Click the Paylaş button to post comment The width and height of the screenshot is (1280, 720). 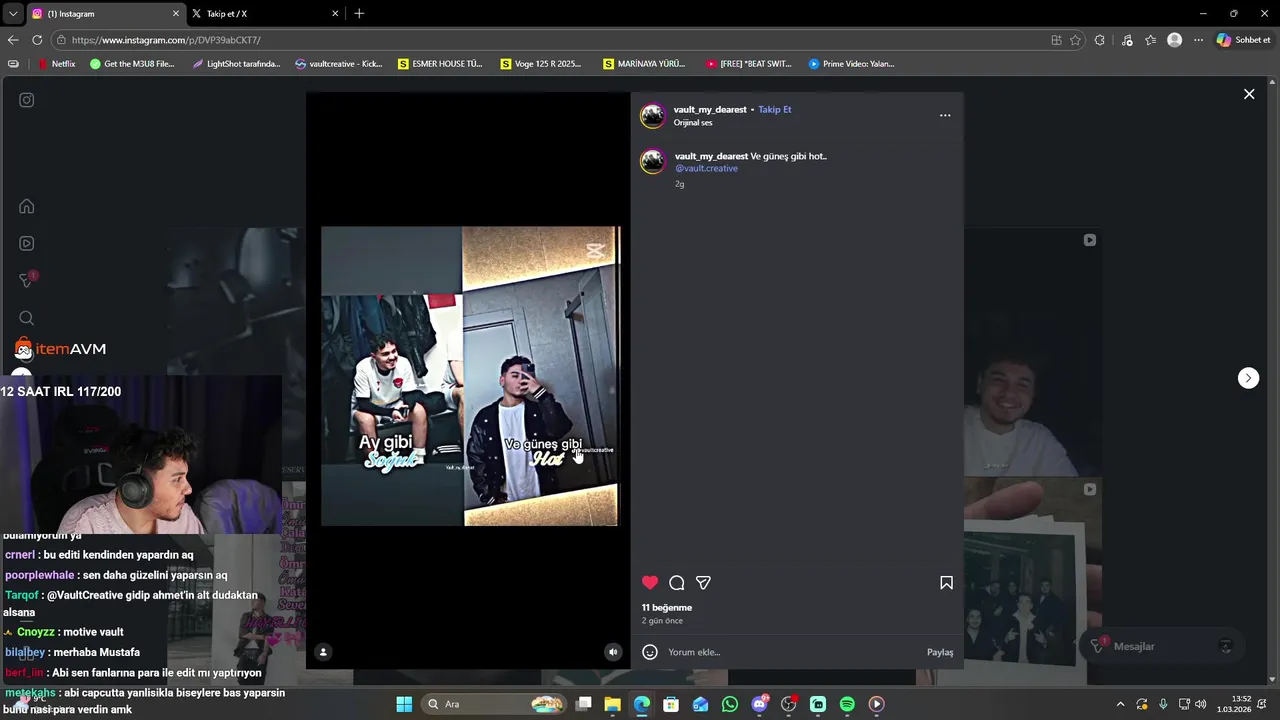pos(940,652)
